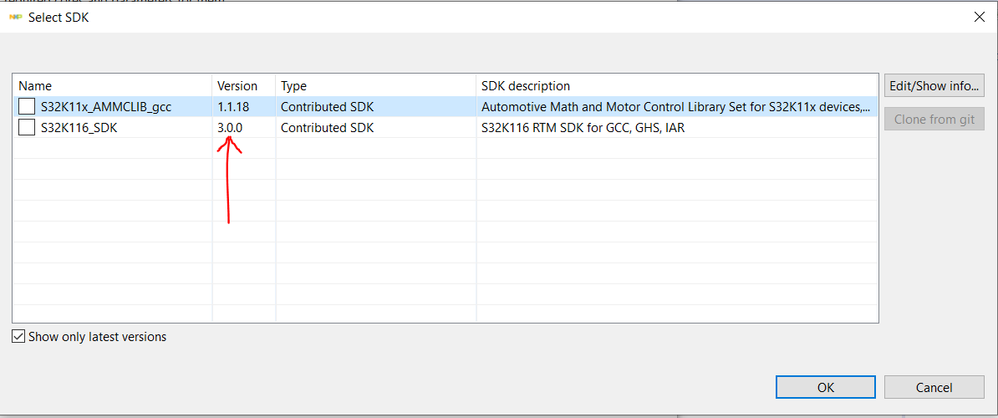Toggle Show only latest versions checkbox

pyautogui.click(x=18, y=337)
